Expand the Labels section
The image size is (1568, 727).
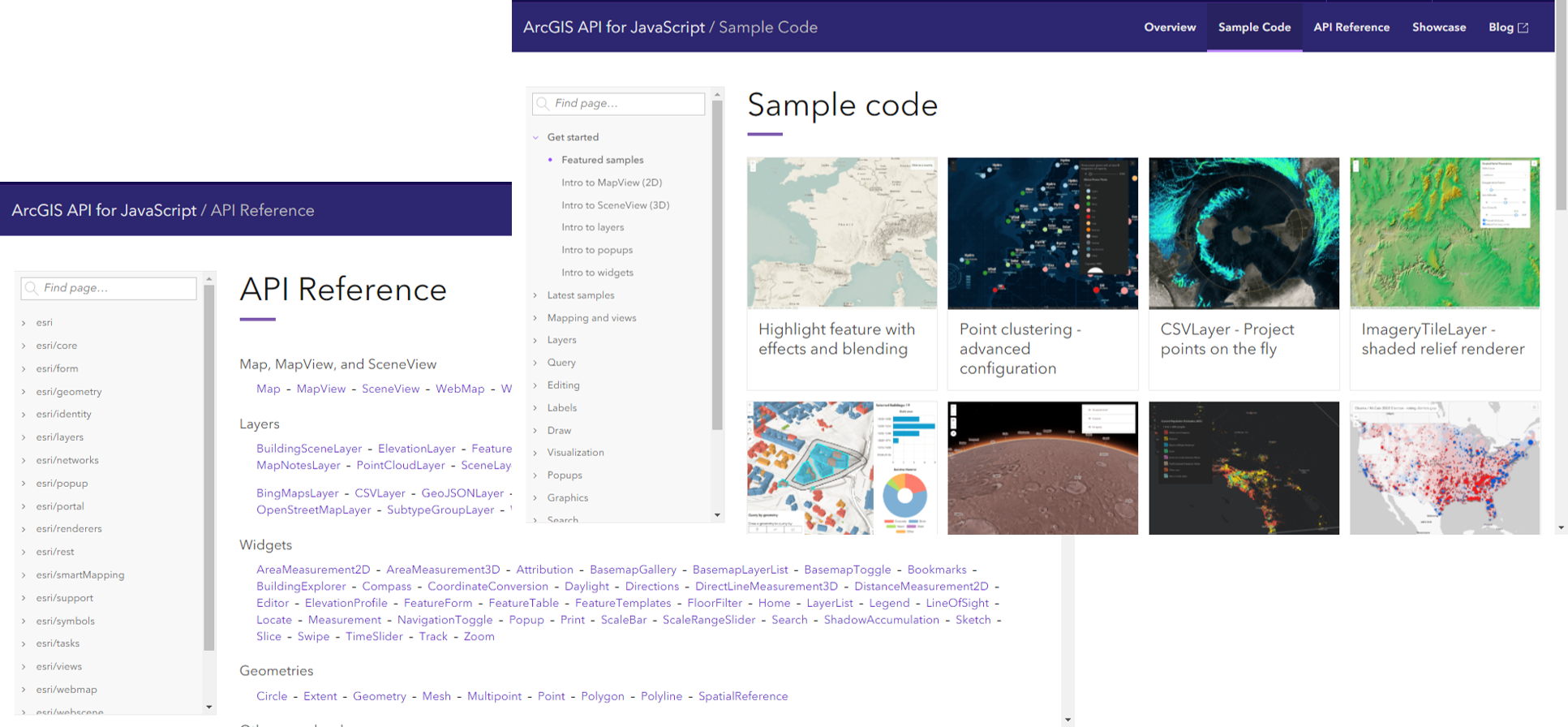[x=535, y=408]
